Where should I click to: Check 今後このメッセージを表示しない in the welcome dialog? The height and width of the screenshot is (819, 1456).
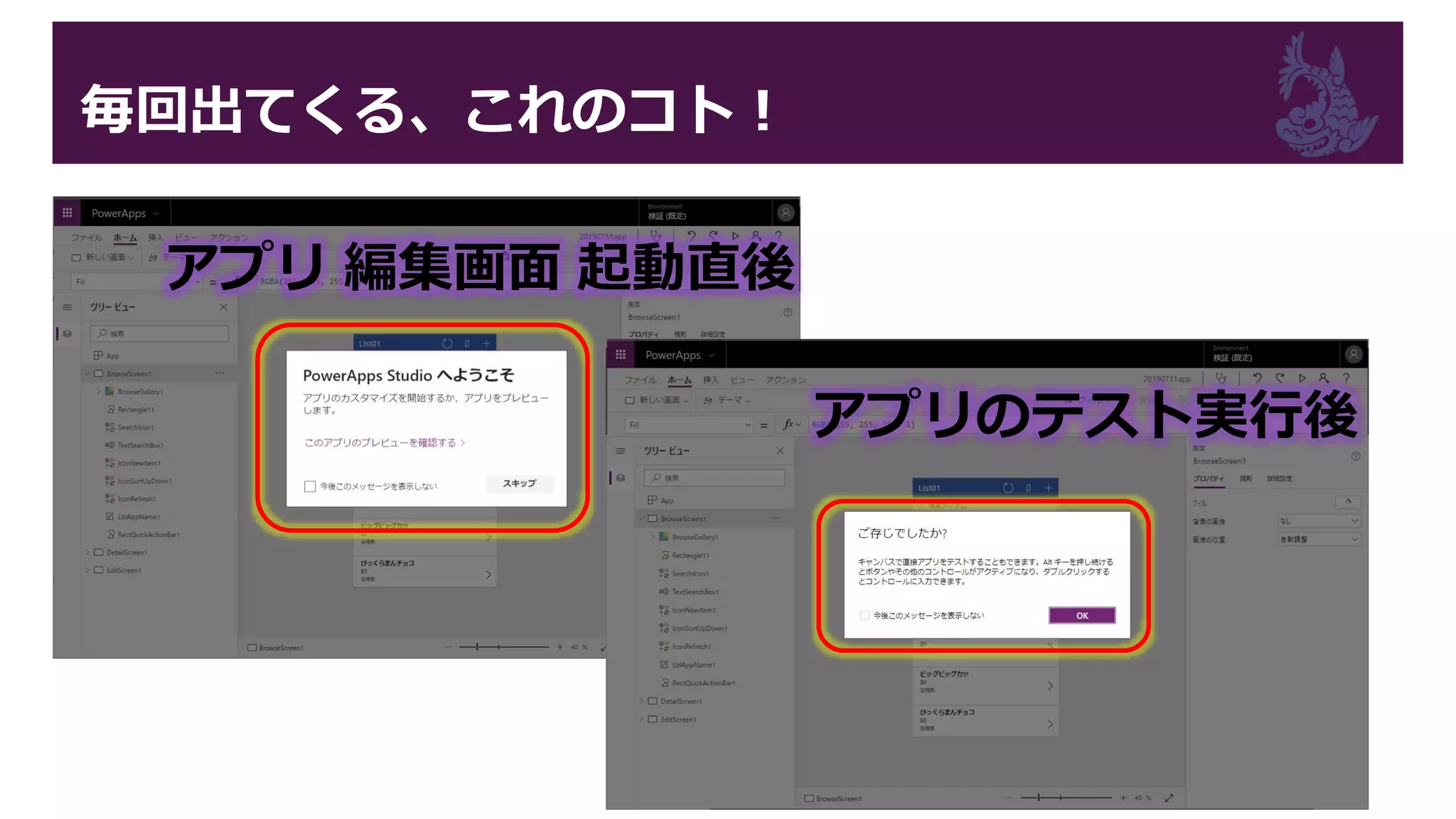(x=310, y=486)
